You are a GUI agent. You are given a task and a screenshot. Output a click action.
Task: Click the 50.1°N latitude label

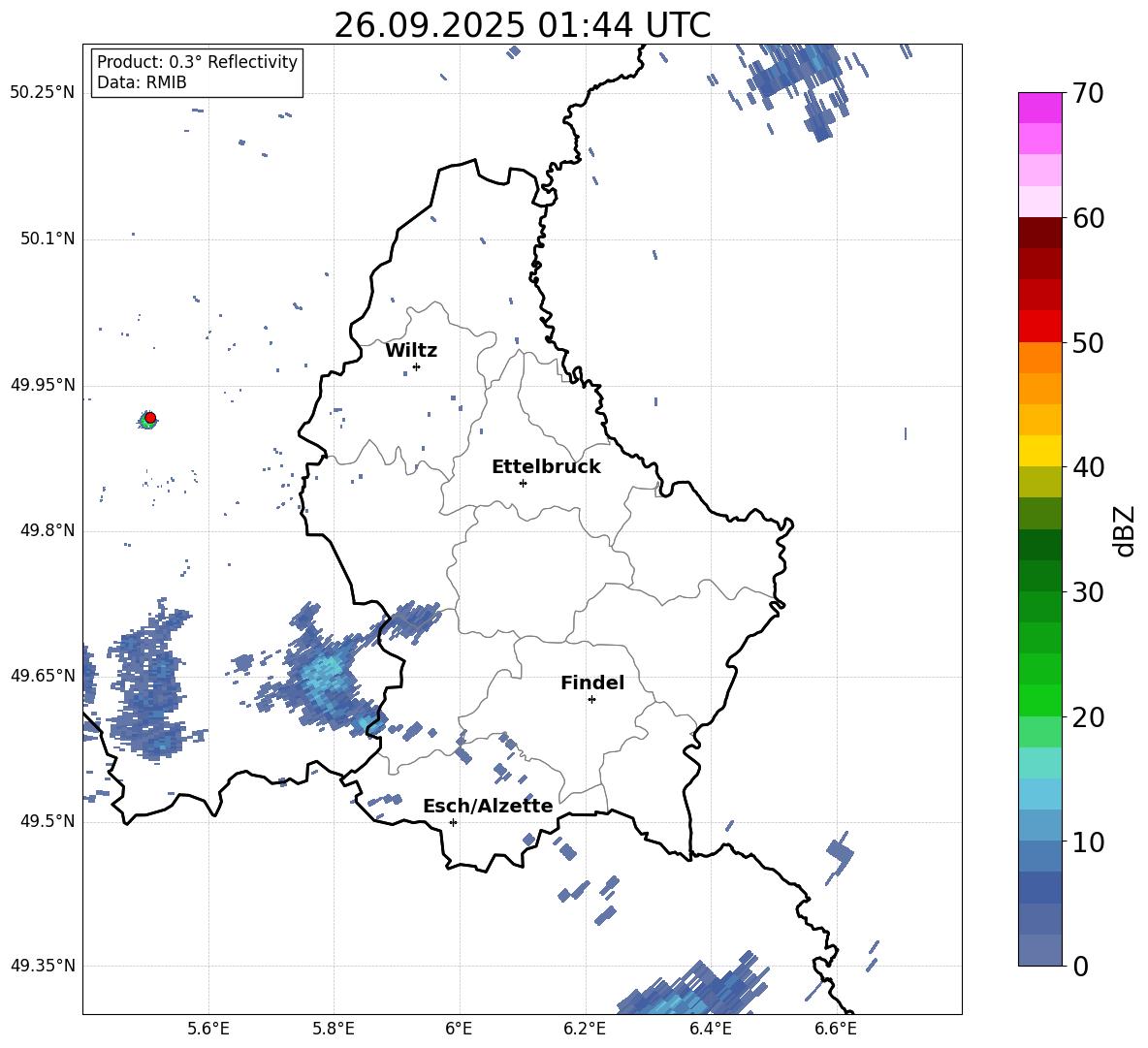(x=48, y=238)
